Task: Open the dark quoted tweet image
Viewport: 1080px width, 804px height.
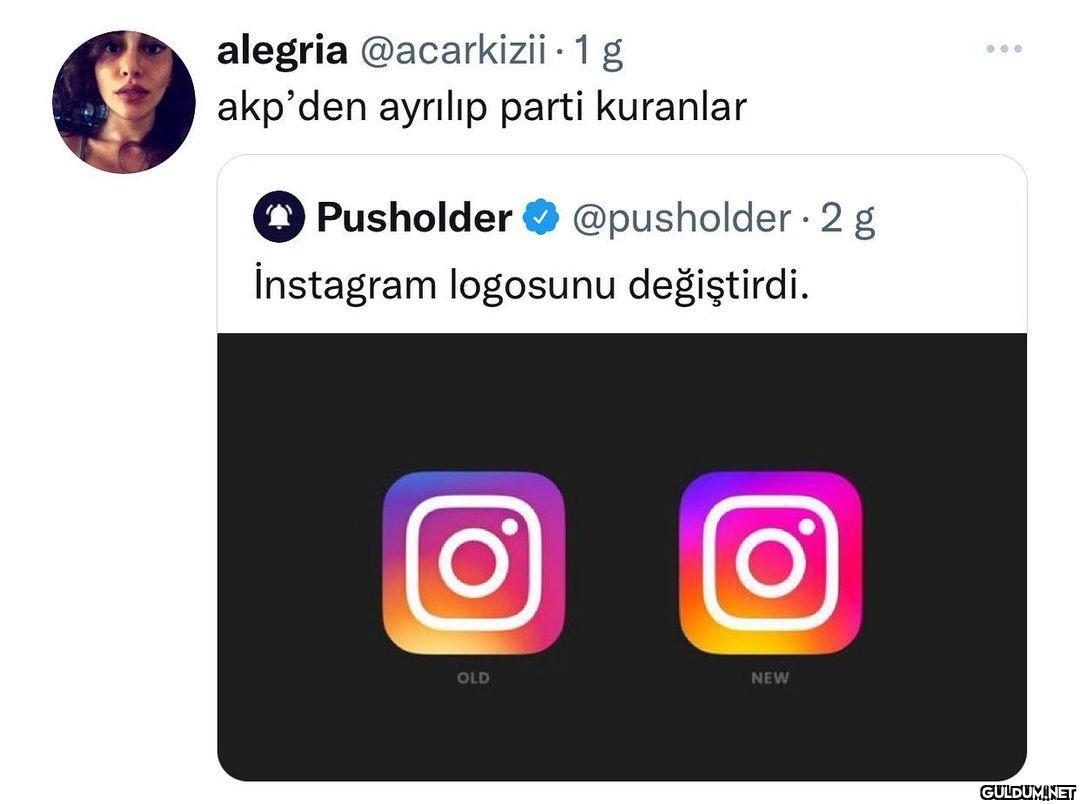Action: click(x=622, y=557)
